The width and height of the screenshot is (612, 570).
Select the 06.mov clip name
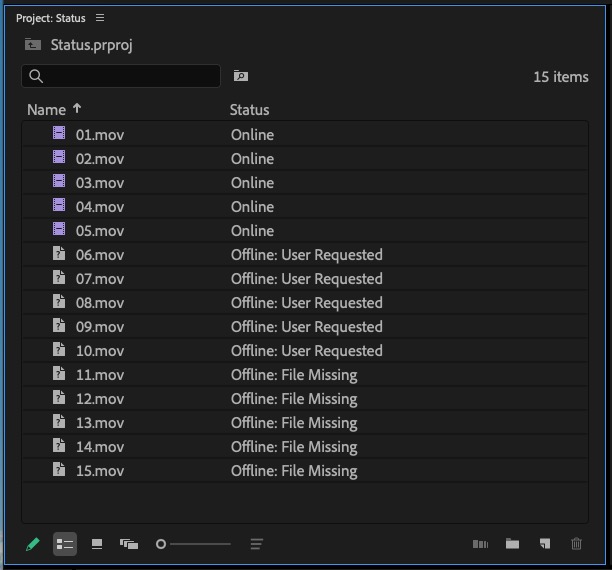click(100, 255)
